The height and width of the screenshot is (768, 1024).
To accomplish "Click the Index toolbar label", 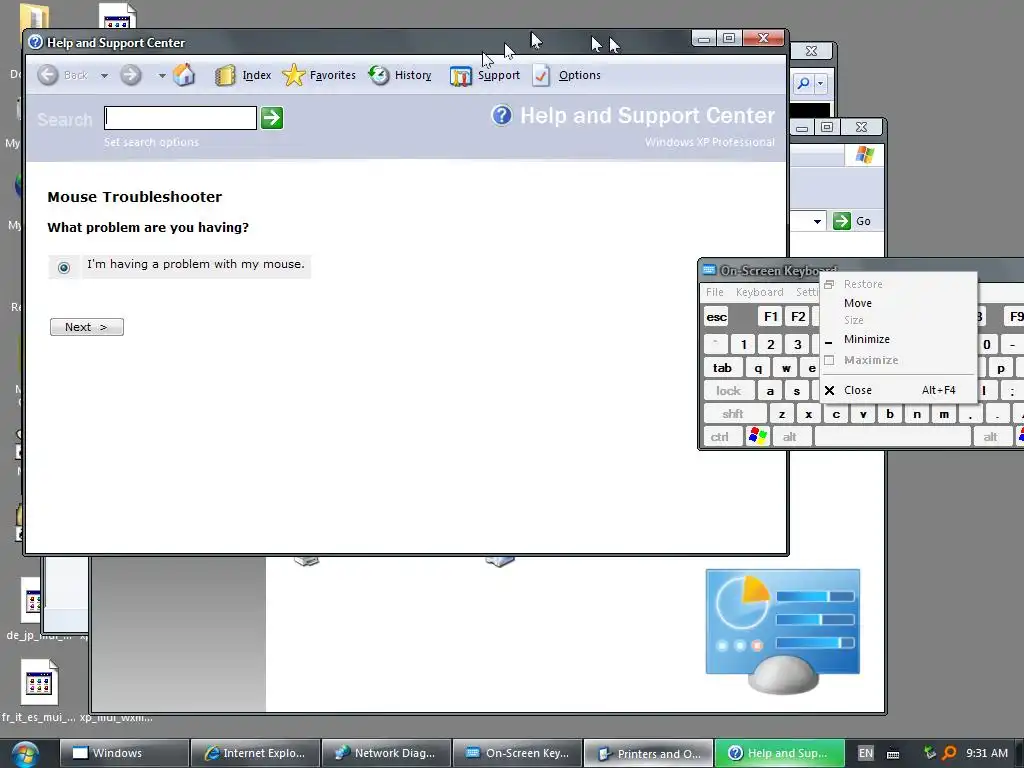I will tap(257, 75).
